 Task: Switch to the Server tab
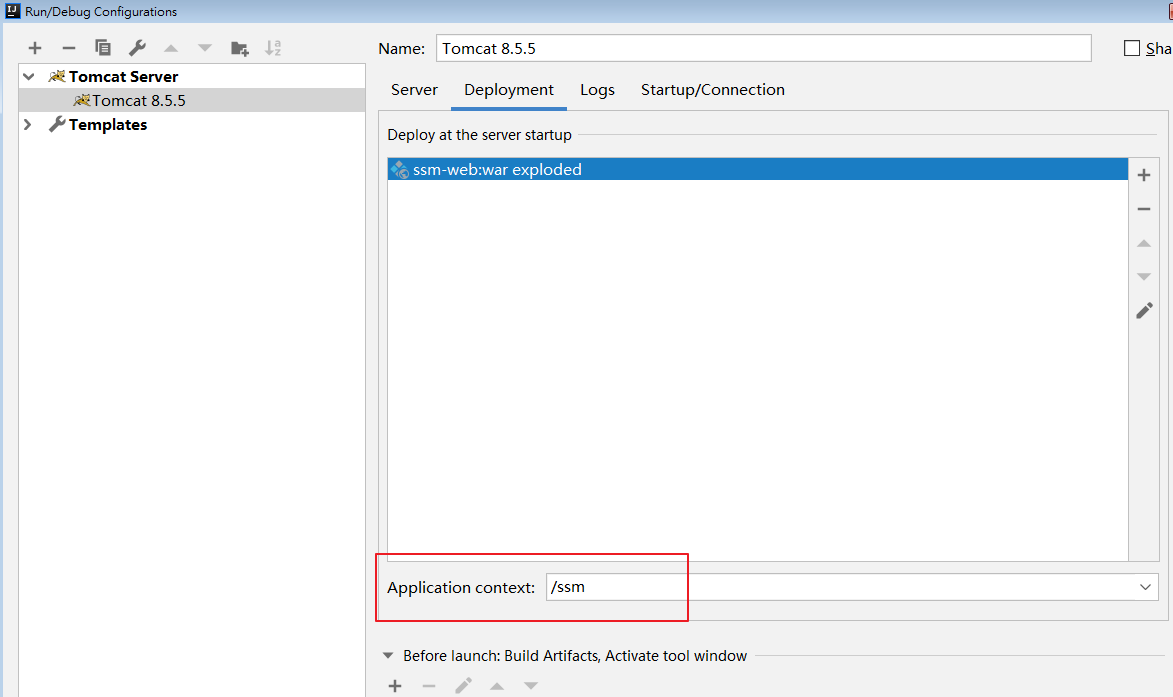(414, 90)
